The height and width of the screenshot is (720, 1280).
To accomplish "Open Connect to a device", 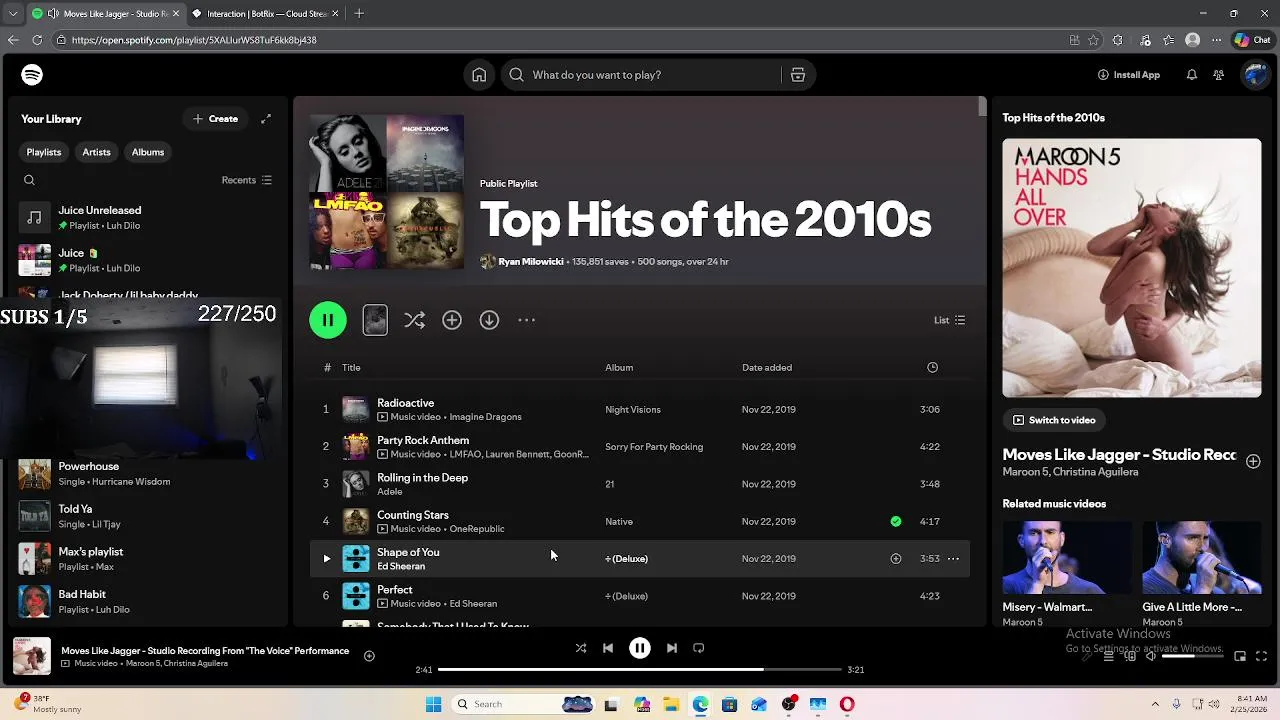I will 1130,656.
